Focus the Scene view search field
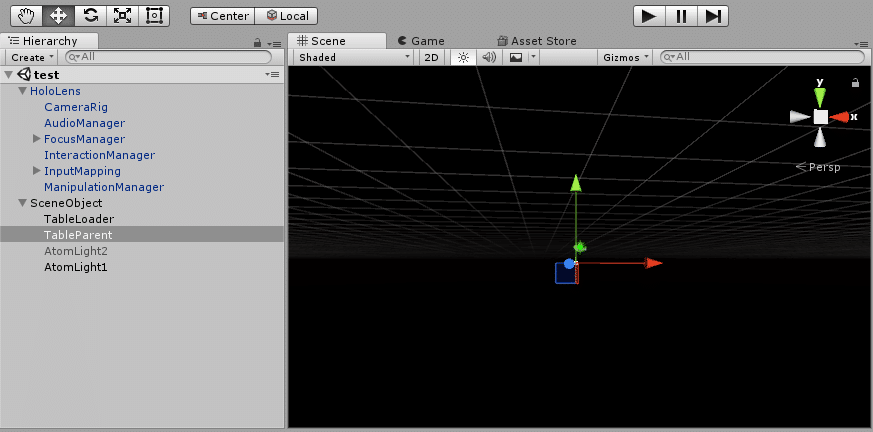Viewport: 873px width, 432px height. (762, 57)
